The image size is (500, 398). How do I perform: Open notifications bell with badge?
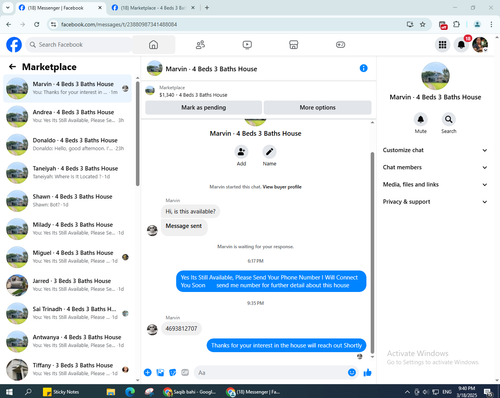coord(461,45)
